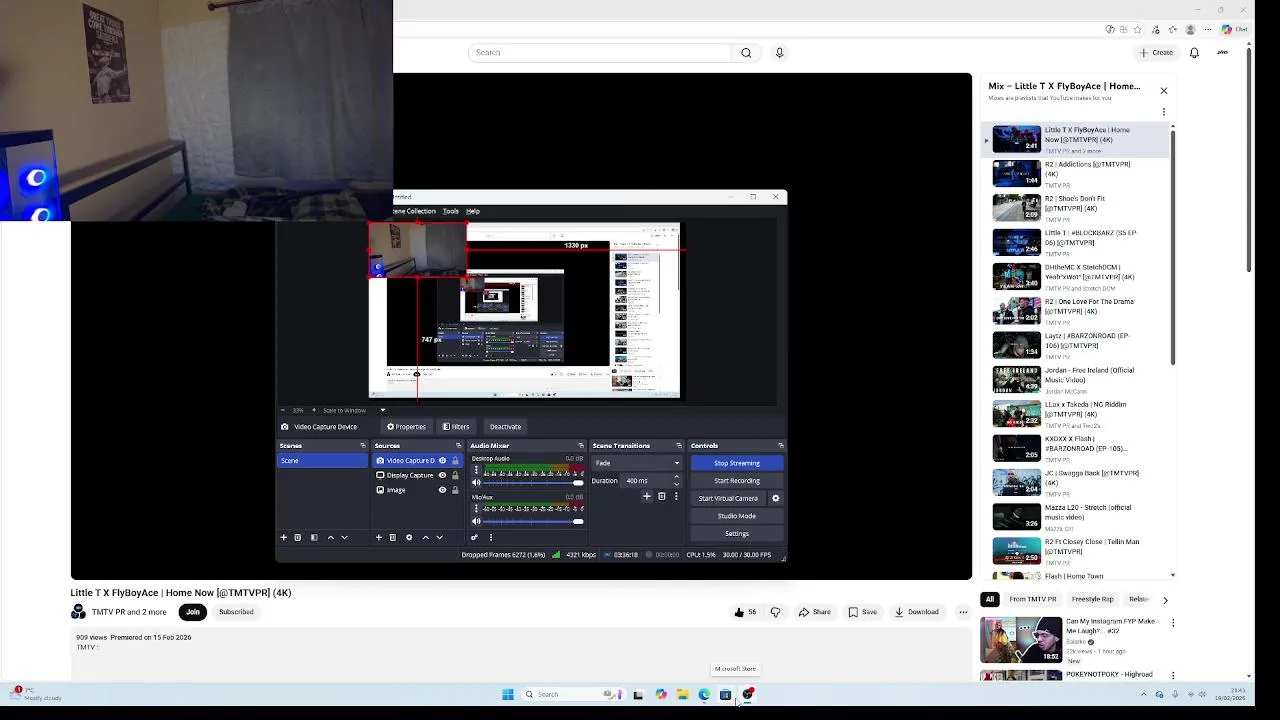Viewport: 1280px width, 720px height.
Task: Select the From TMTV PR chip
Action: (1033, 599)
